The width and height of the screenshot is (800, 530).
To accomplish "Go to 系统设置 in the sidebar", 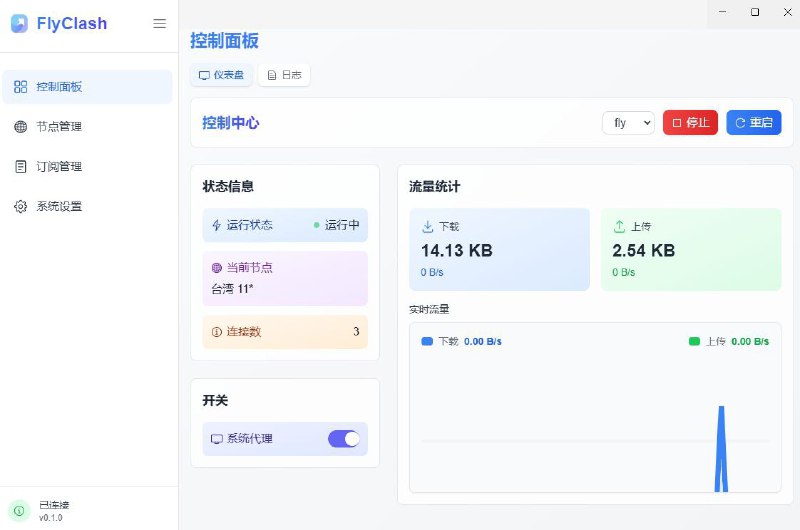I will tap(59, 207).
